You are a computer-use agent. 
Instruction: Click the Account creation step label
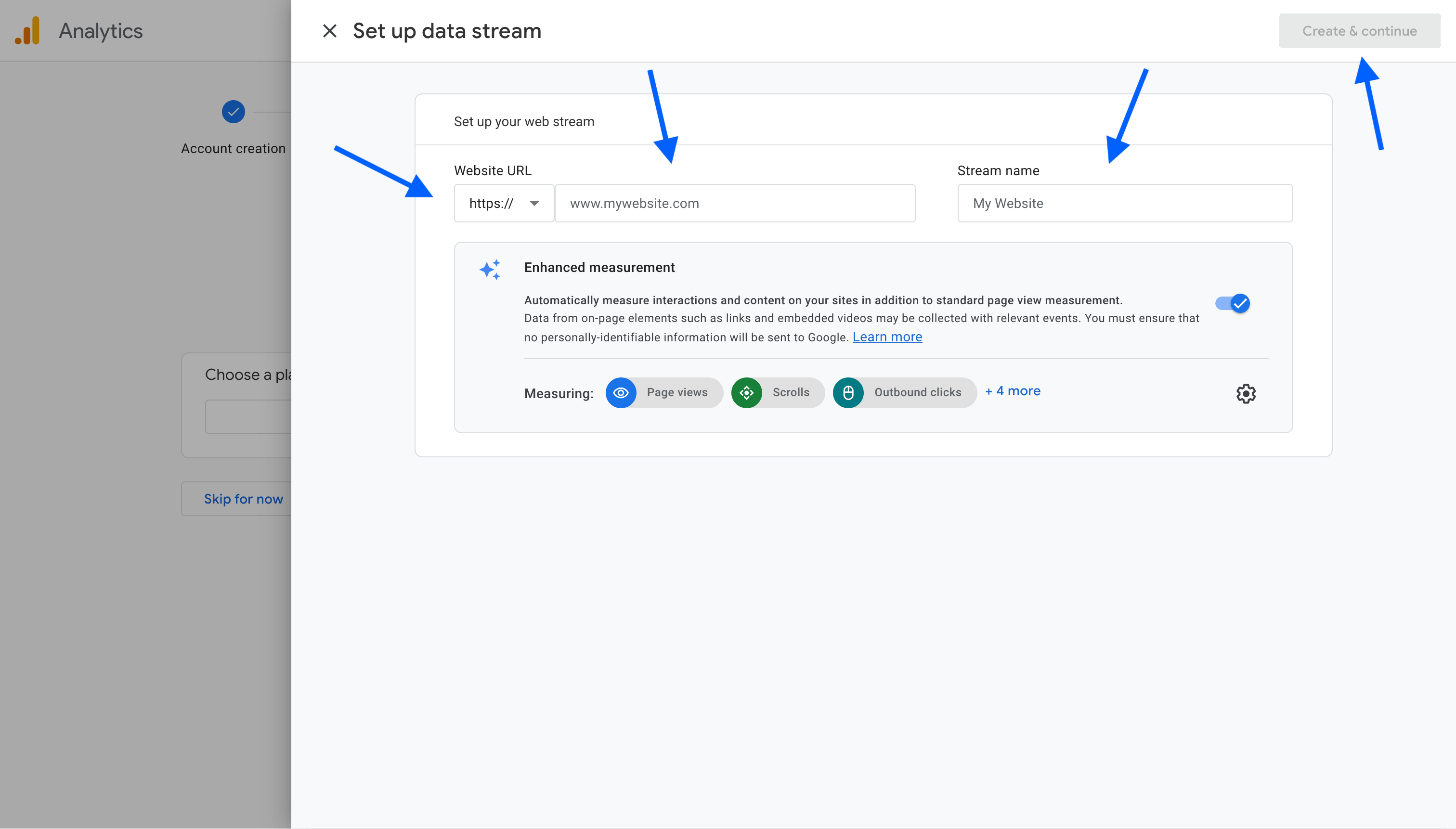(234, 149)
